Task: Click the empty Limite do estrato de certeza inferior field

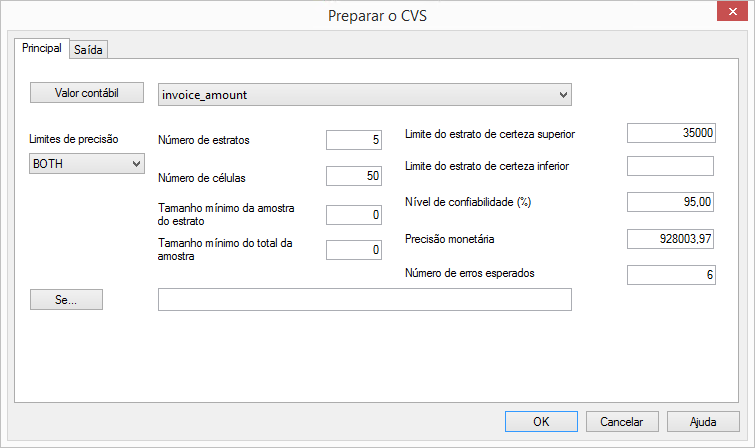Action: tap(670, 166)
